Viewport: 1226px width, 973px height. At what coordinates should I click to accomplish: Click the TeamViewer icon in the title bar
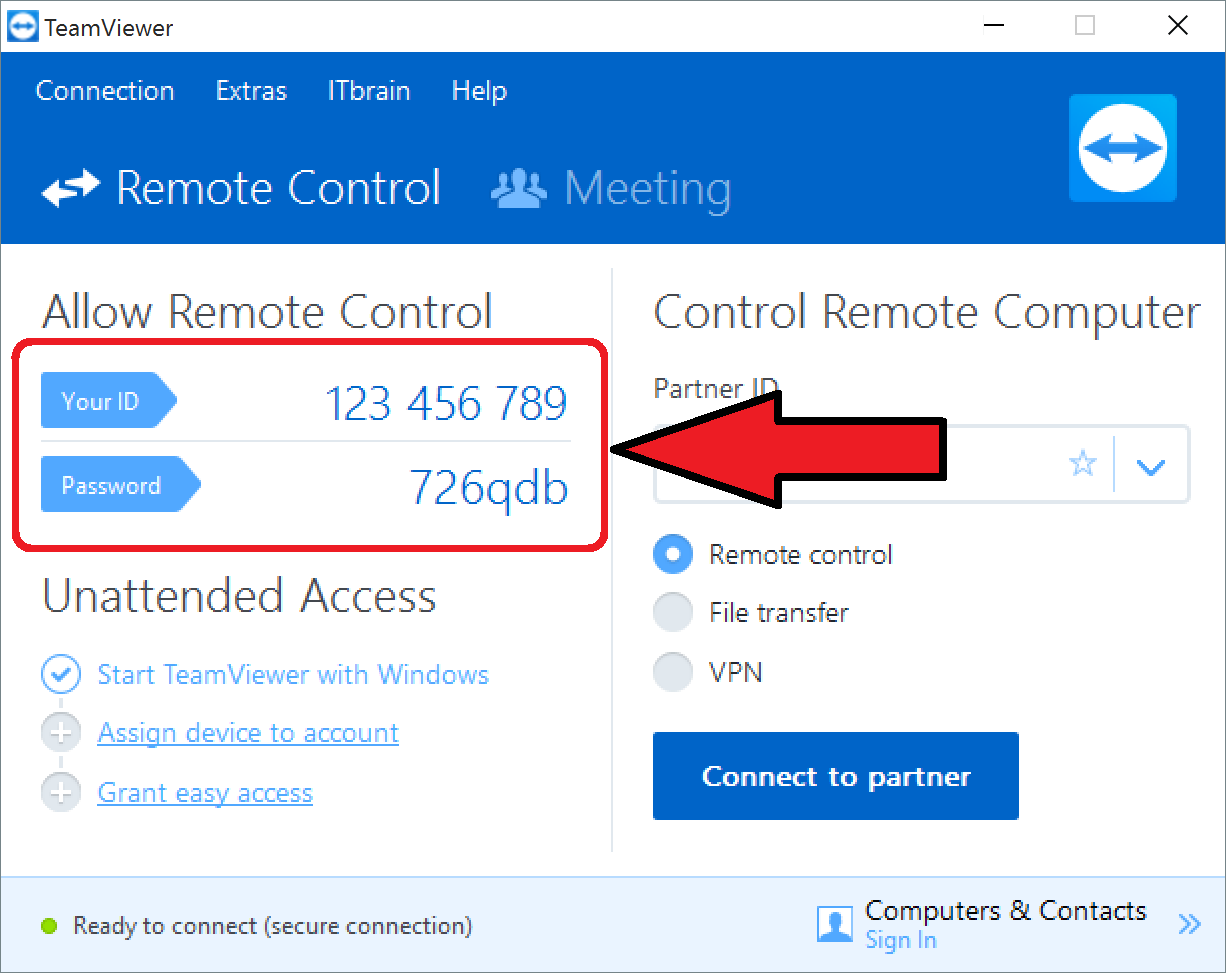tap(21, 25)
